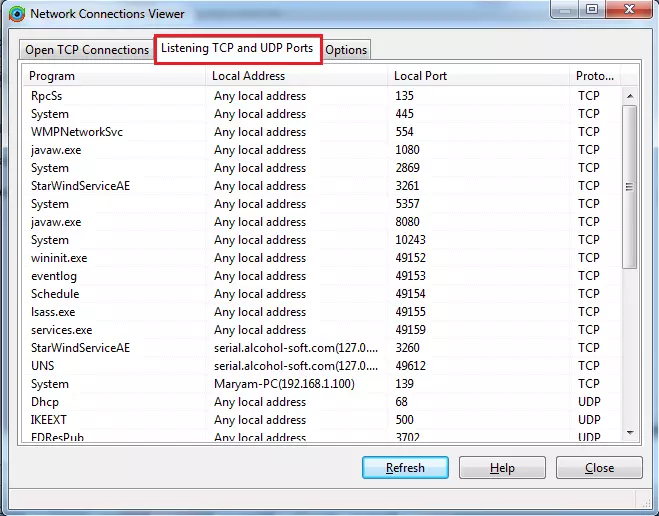
Task: Select Listening TCP and UDP Ports tab
Action: coord(238,48)
